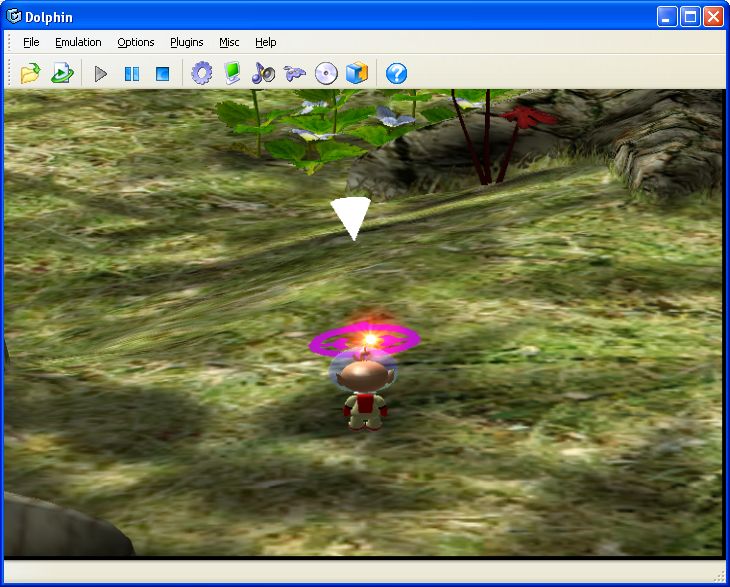Close the Dolphin window
This screenshot has width=730, height=587.
click(x=713, y=17)
